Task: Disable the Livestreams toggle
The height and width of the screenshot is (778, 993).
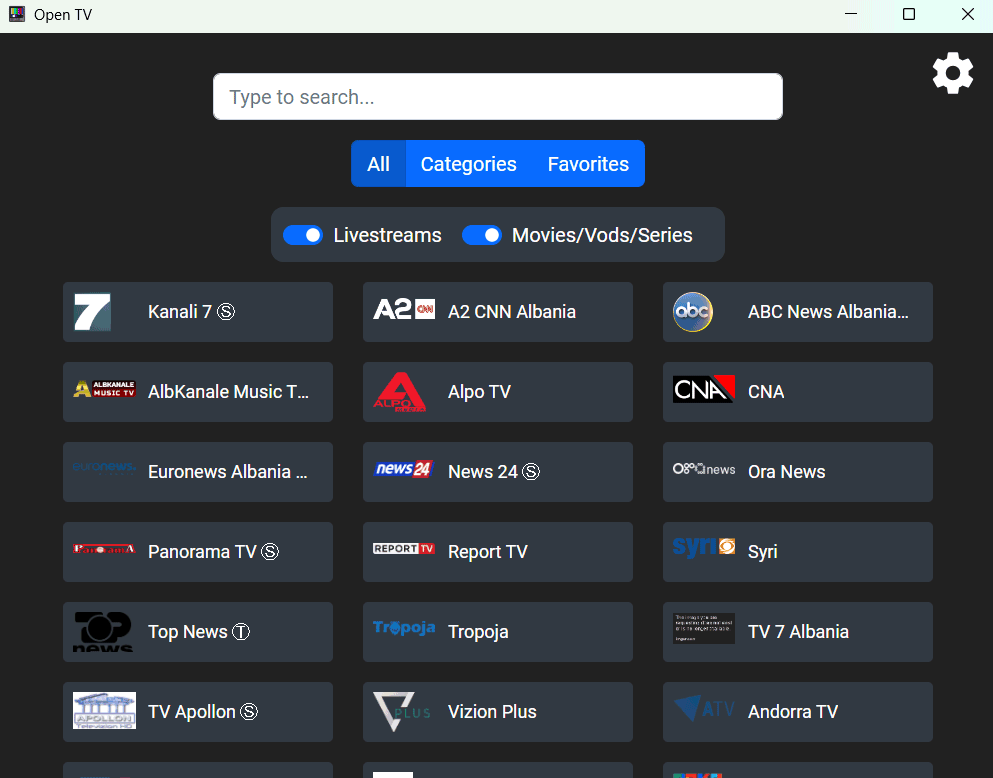Action: [303, 235]
